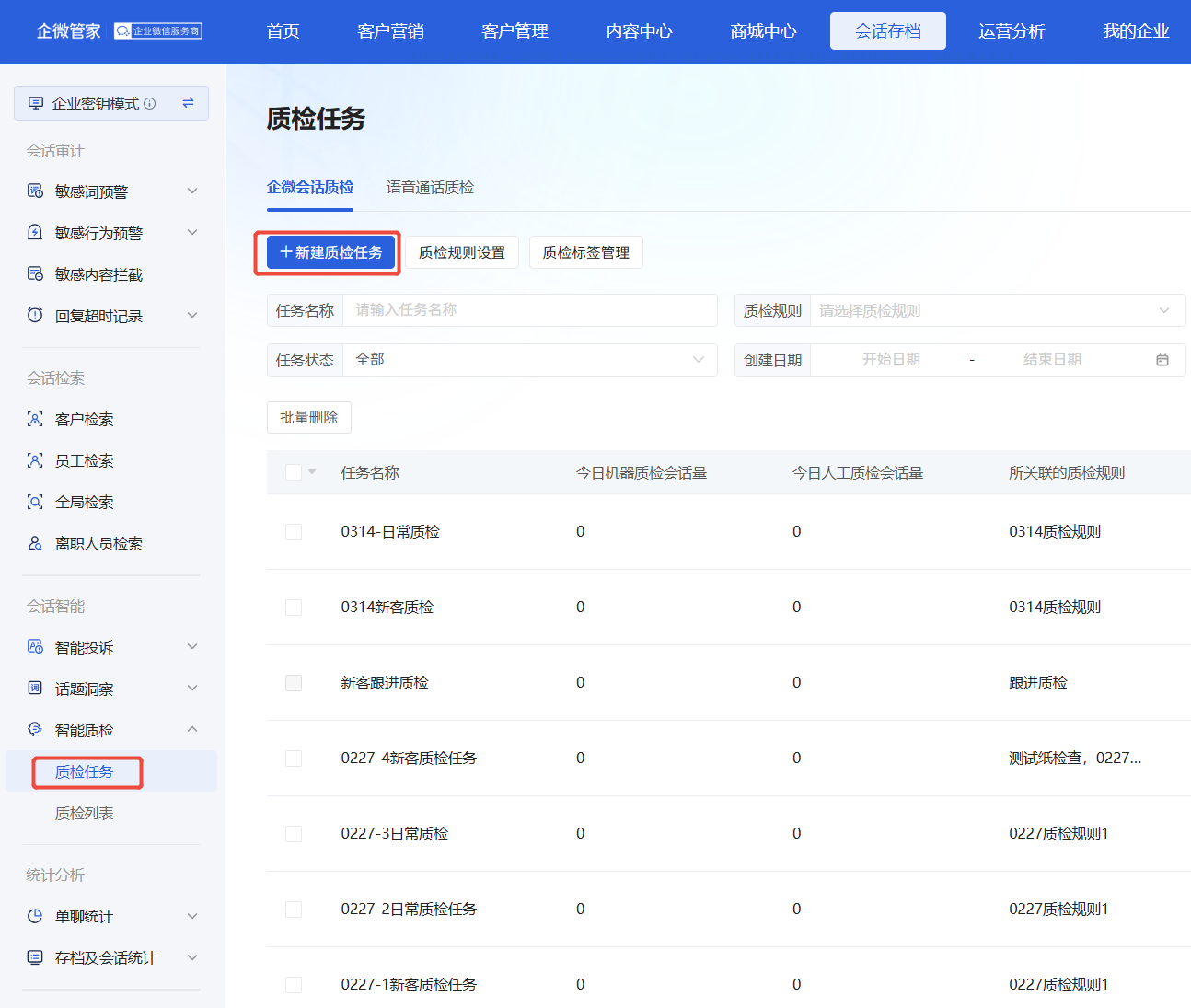Check the box for 0227-4新客质检任务

(294, 759)
